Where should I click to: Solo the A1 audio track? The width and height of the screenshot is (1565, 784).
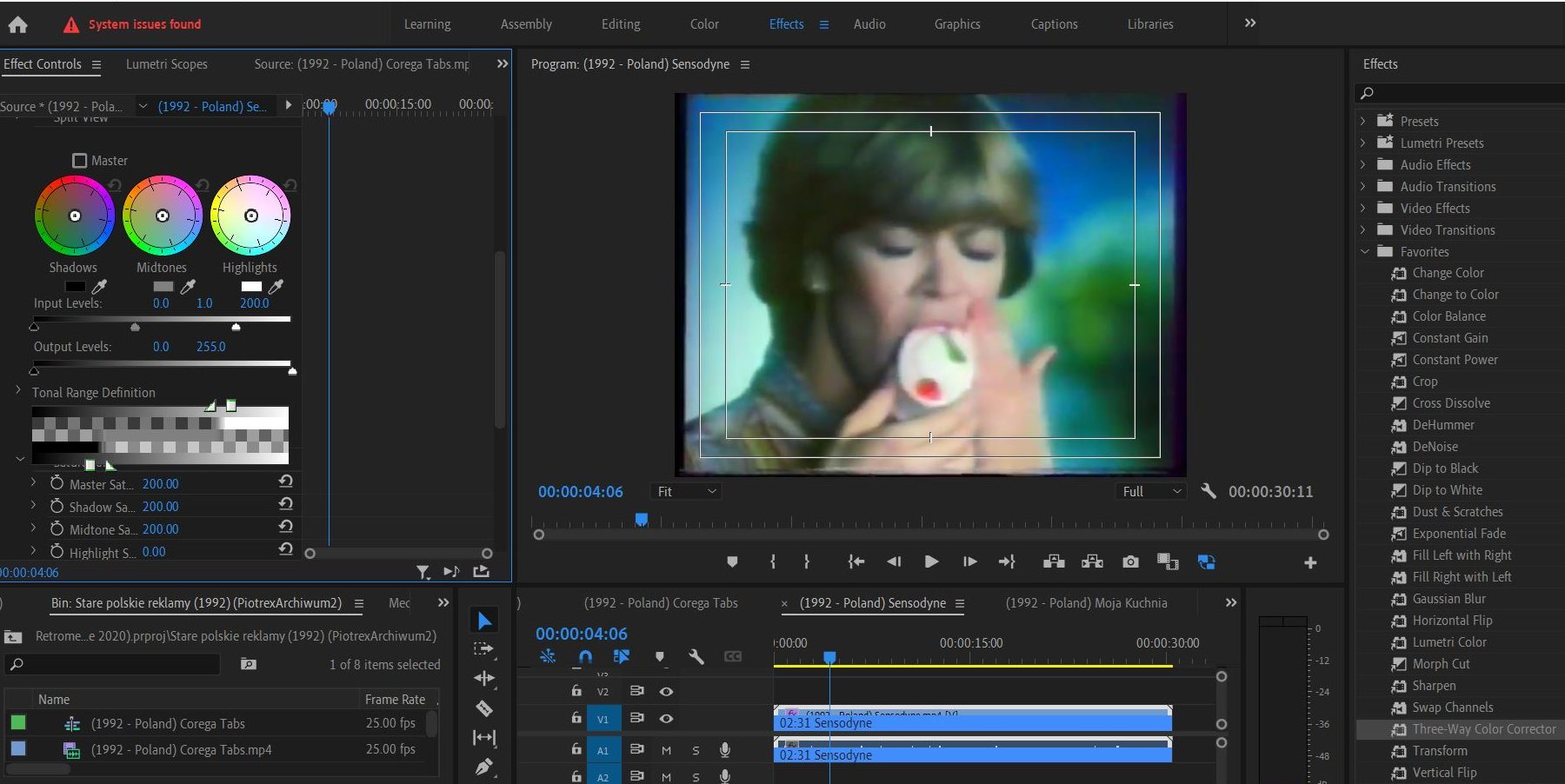coord(696,750)
